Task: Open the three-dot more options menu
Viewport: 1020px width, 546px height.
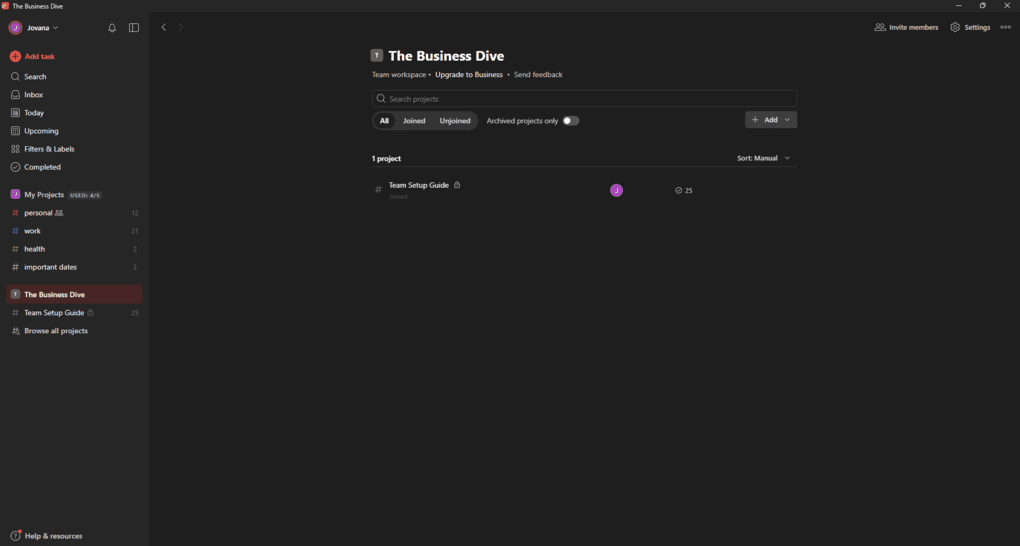Action: [1005, 28]
